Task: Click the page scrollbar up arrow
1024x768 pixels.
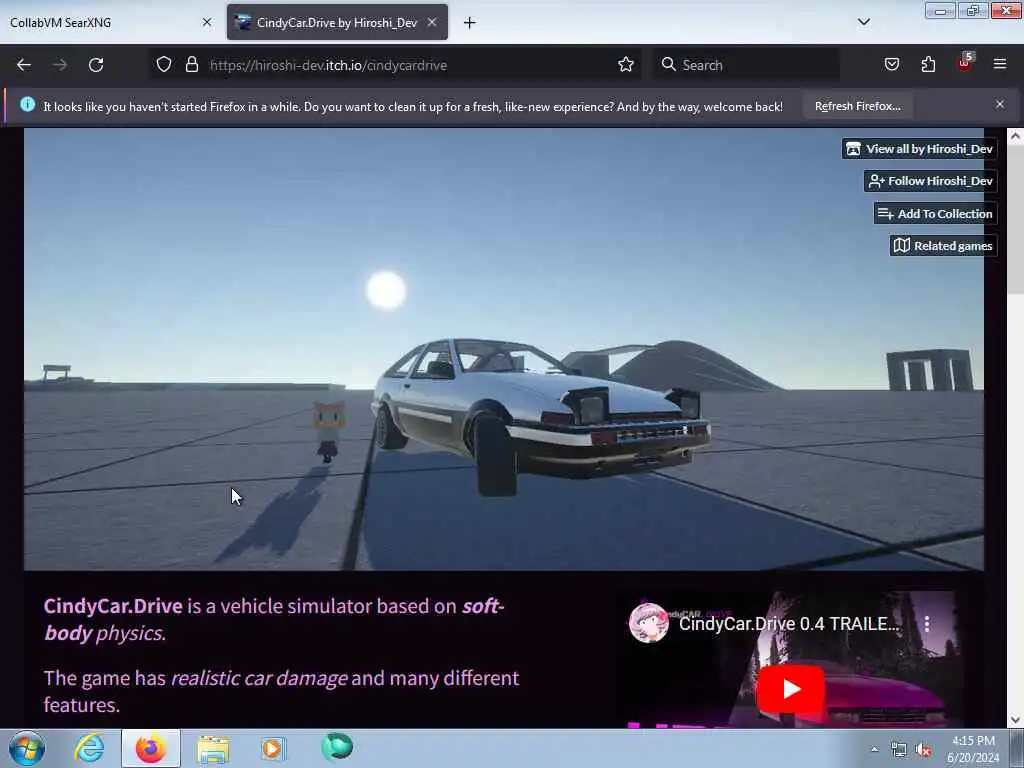Action: (x=1015, y=136)
